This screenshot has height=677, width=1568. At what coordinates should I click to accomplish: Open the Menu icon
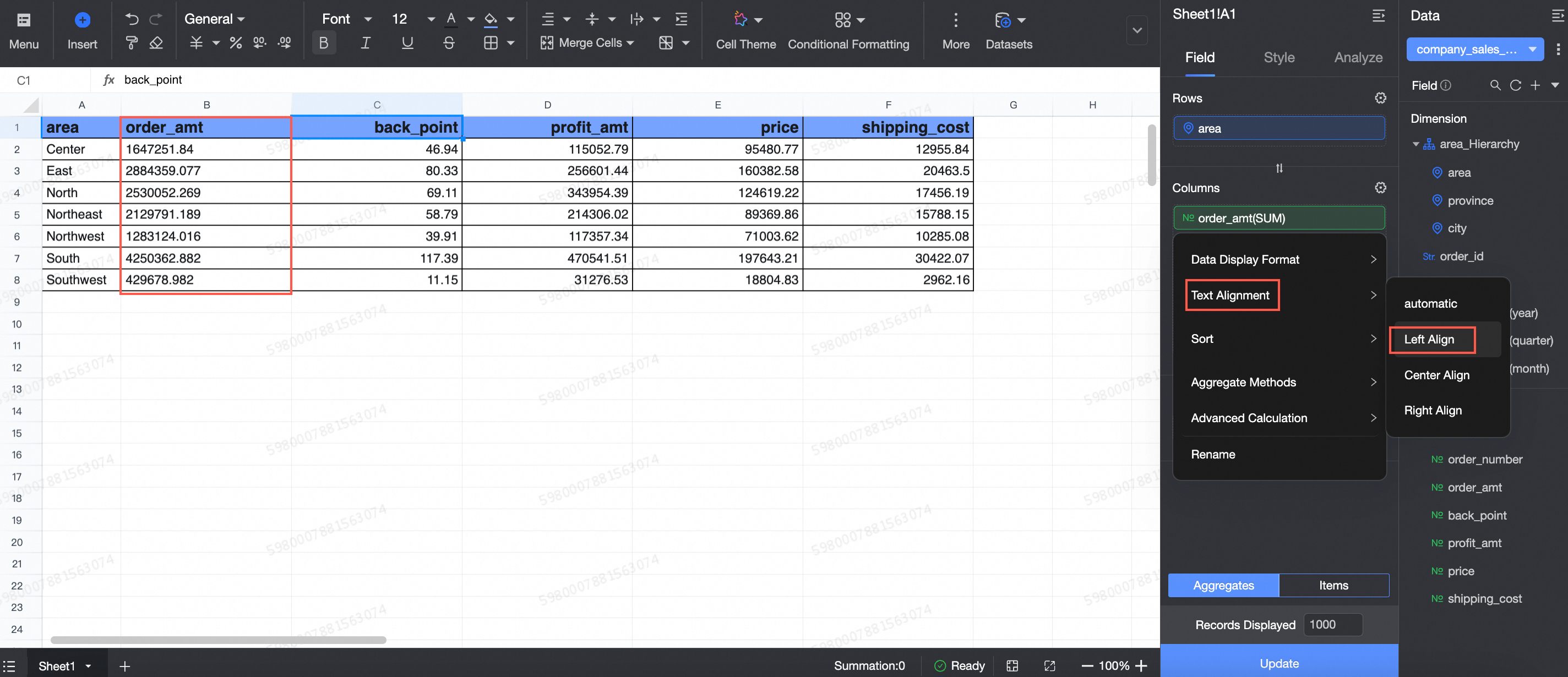24,20
